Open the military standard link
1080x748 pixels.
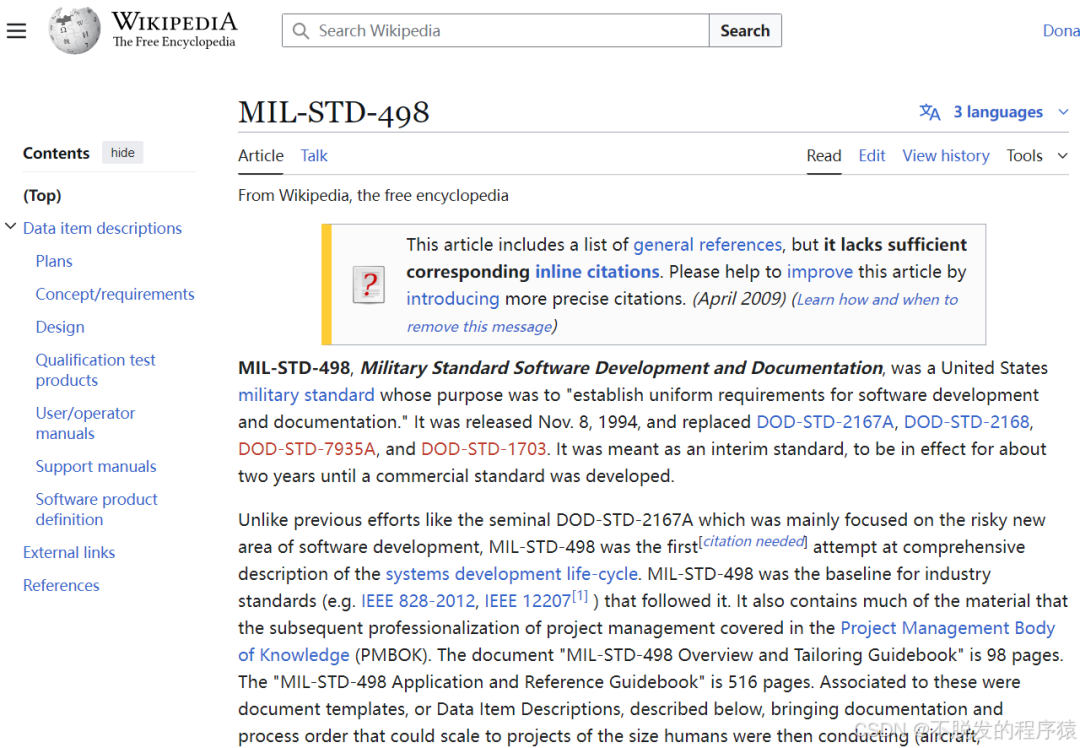pos(307,395)
